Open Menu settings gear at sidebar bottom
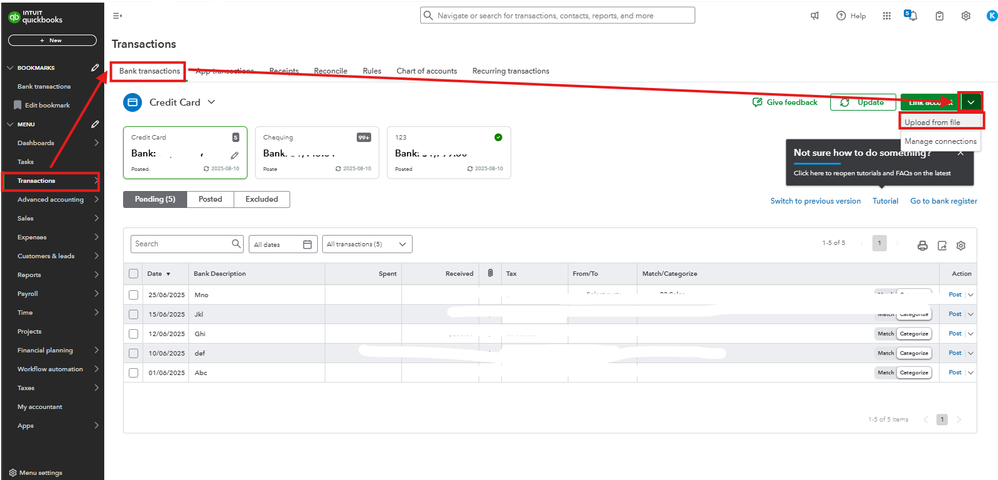The height and width of the screenshot is (480, 998). pyautogui.click(x=13, y=473)
